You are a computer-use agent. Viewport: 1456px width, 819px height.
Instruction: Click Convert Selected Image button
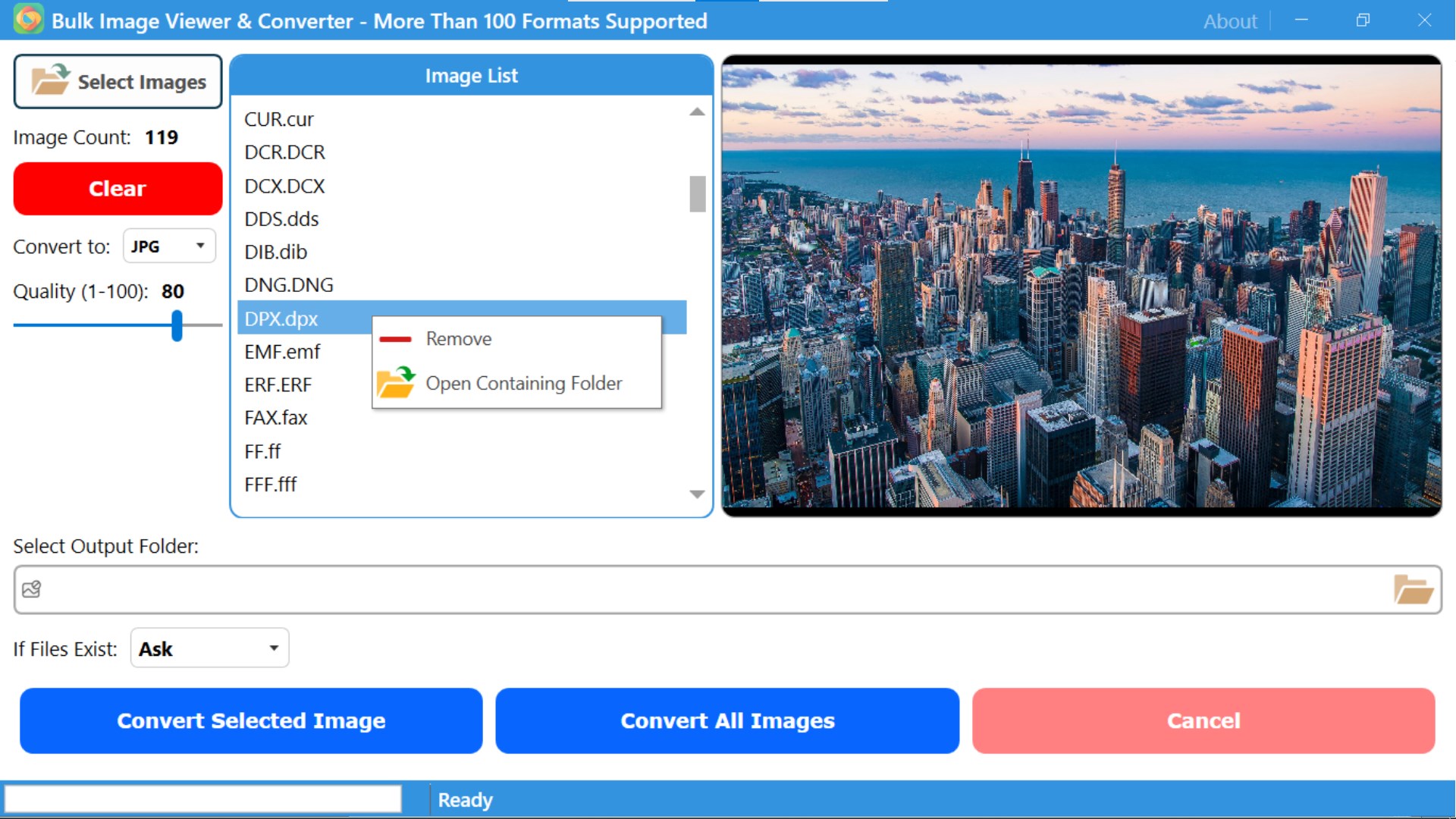pyautogui.click(x=251, y=720)
